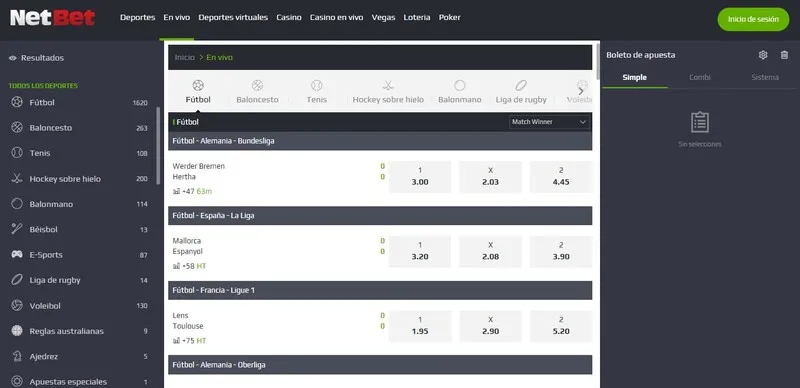Open En vivo in top navigation

point(177,17)
